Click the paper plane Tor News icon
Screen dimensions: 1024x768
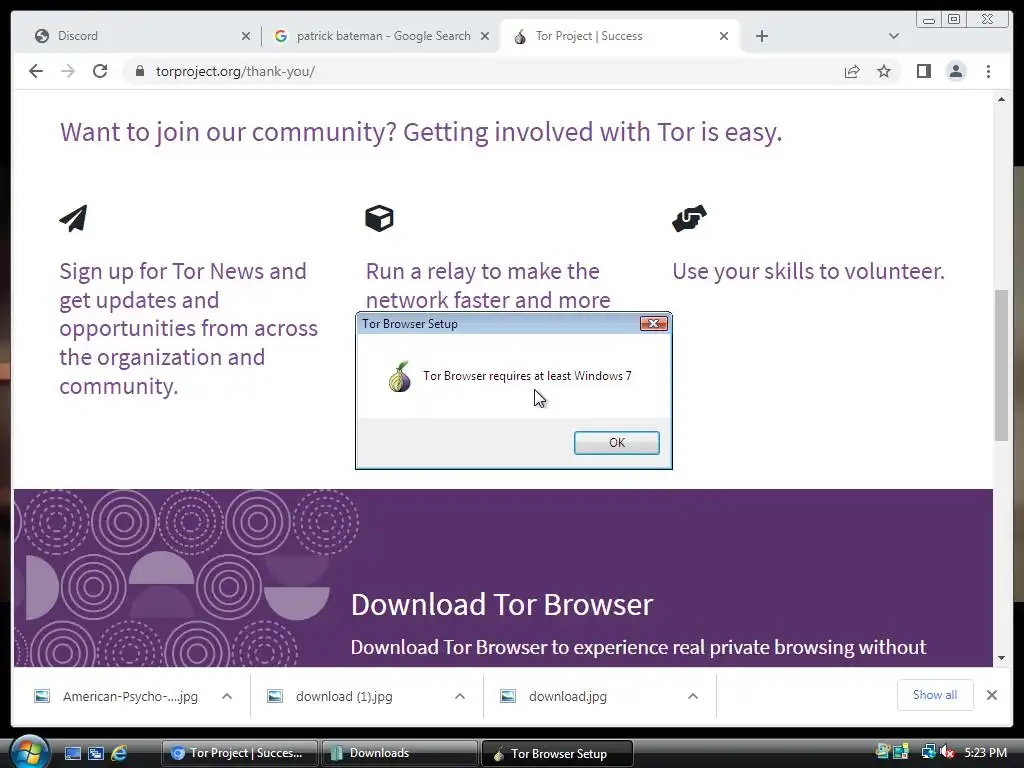tap(73, 218)
